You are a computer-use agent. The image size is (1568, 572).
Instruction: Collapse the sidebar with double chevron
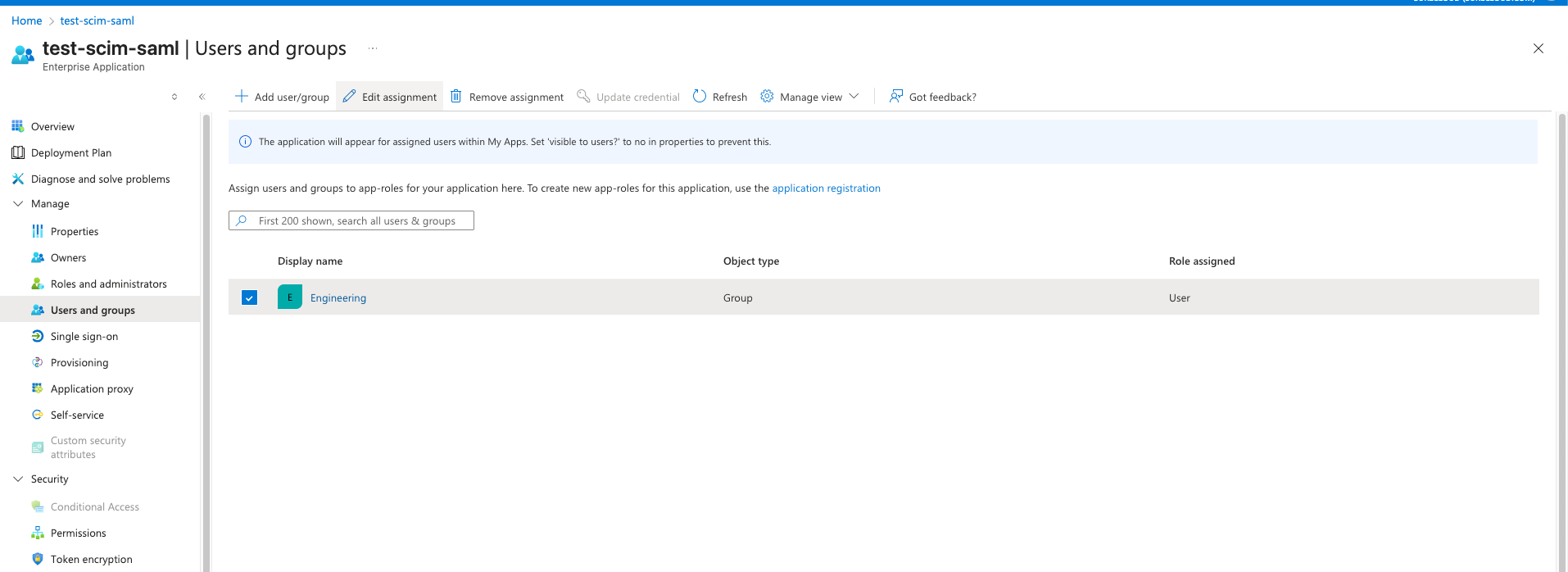pos(202,97)
